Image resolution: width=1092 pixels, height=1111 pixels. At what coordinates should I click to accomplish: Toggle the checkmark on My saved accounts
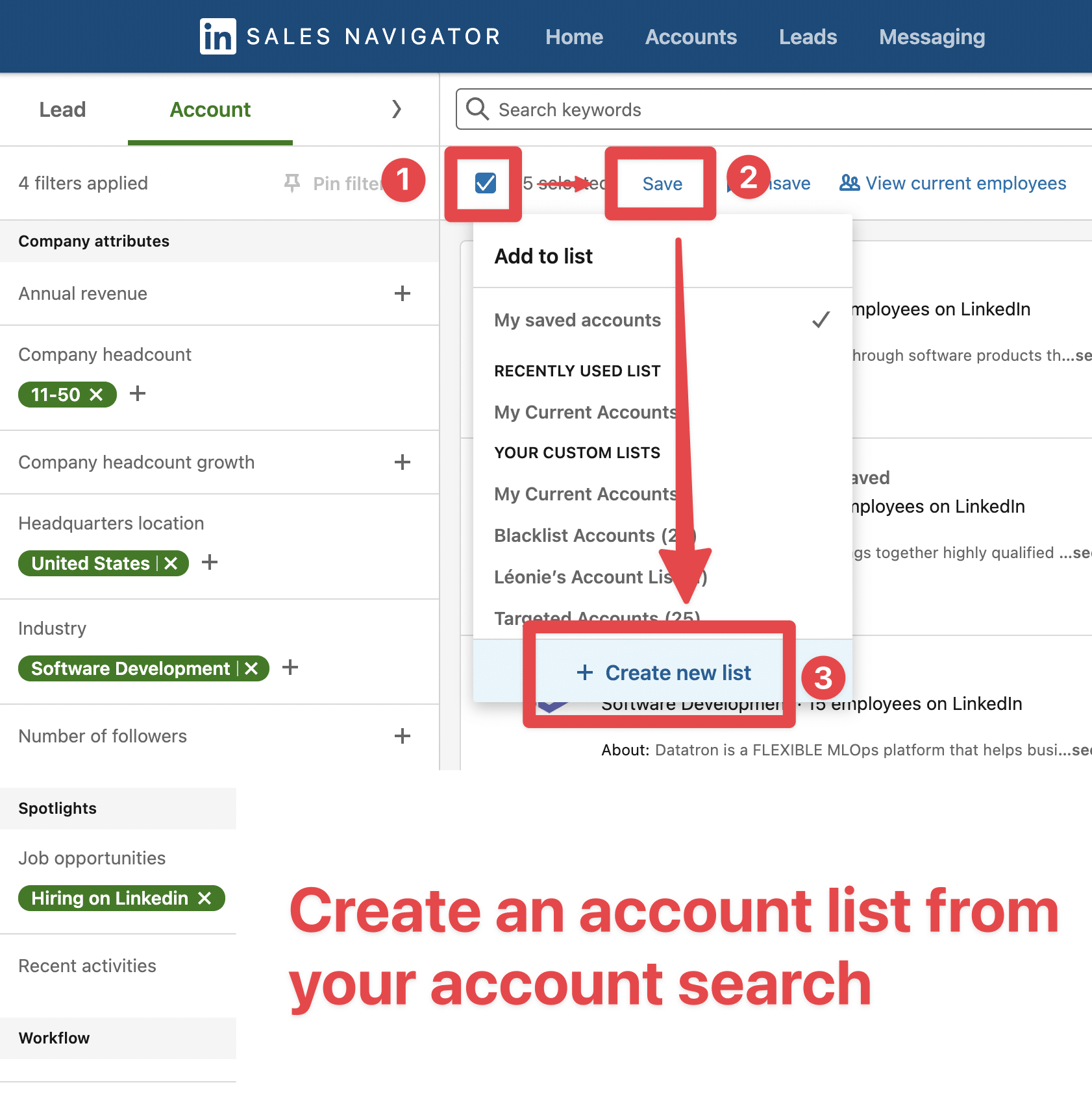coord(821,319)
